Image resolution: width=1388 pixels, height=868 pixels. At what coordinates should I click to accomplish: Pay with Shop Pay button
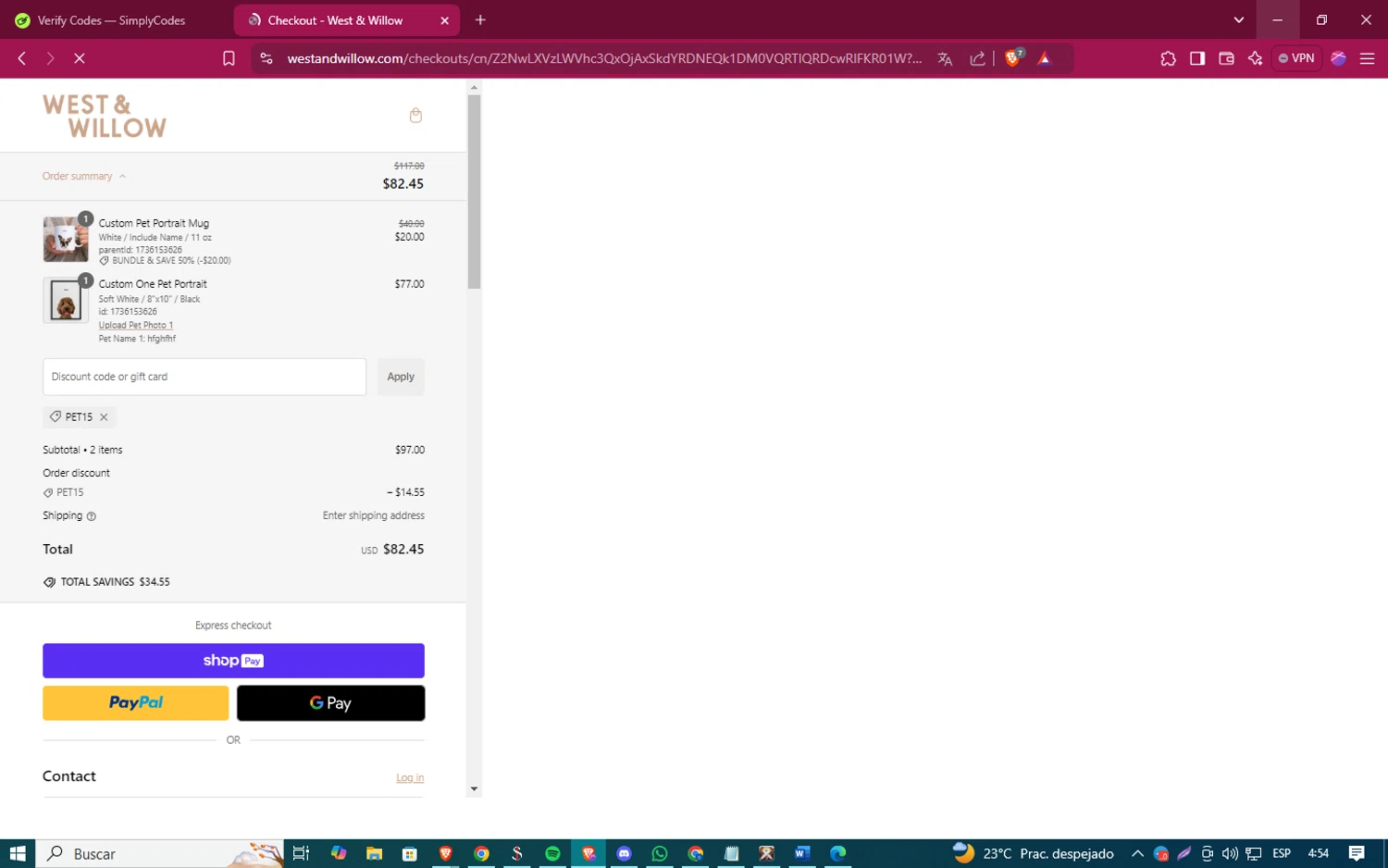233,661
